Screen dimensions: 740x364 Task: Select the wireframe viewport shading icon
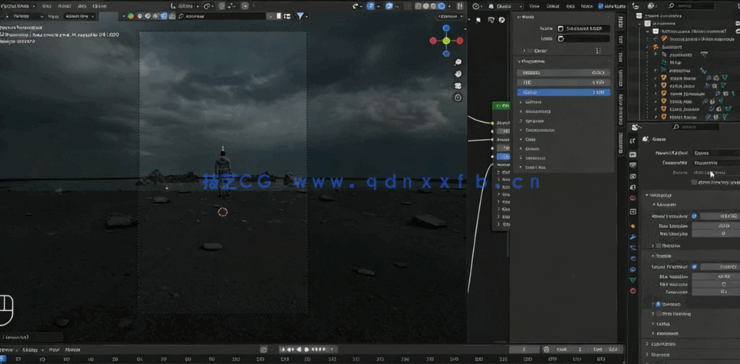pyautogui.click(x=419, y=6)
